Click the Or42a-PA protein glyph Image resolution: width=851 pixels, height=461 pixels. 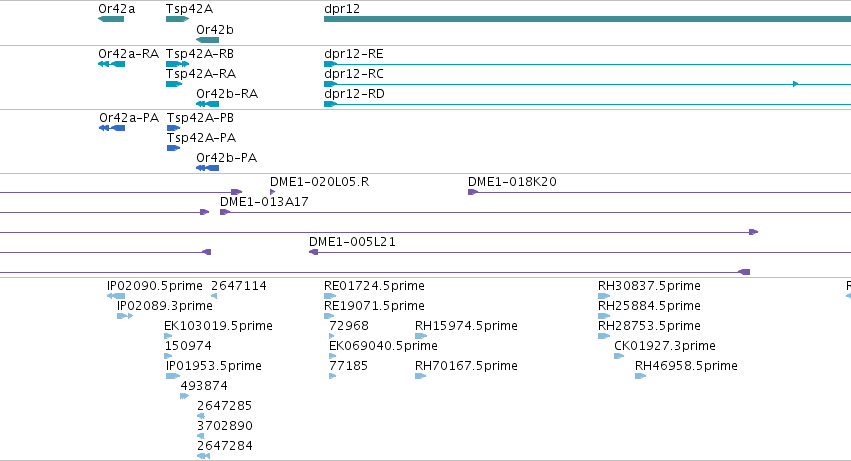112,128
